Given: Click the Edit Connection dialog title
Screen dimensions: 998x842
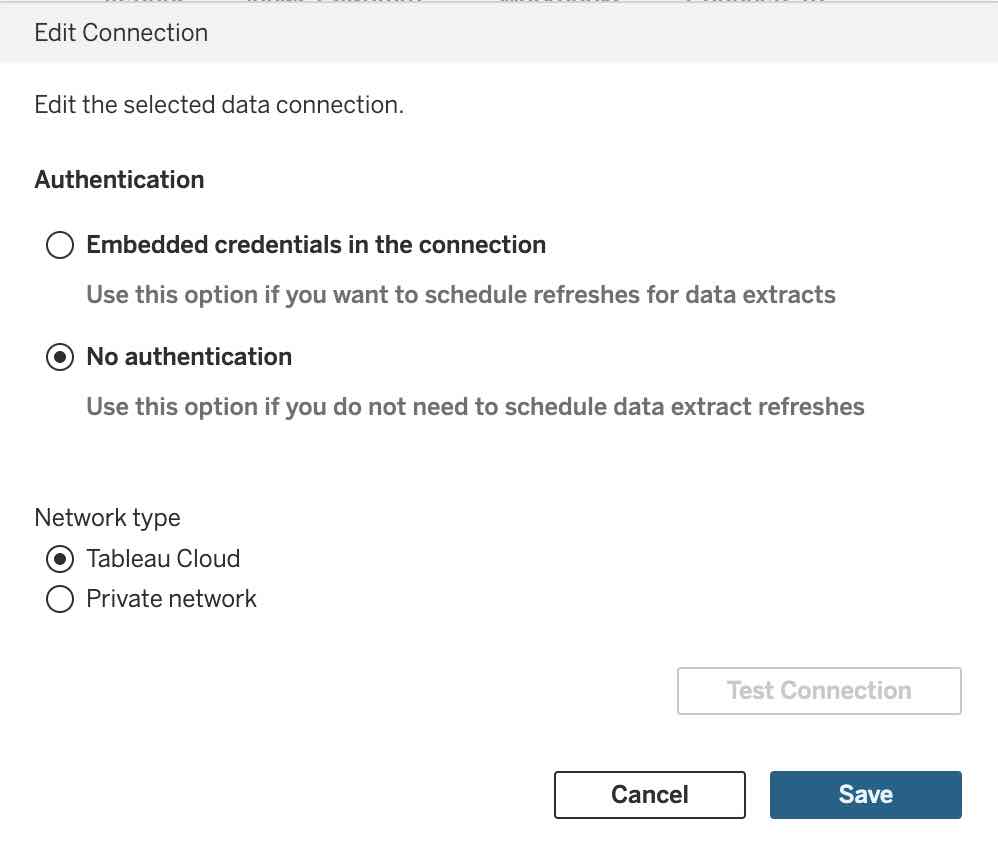Looking at the screenshot, I should click(x=121, y=32).
